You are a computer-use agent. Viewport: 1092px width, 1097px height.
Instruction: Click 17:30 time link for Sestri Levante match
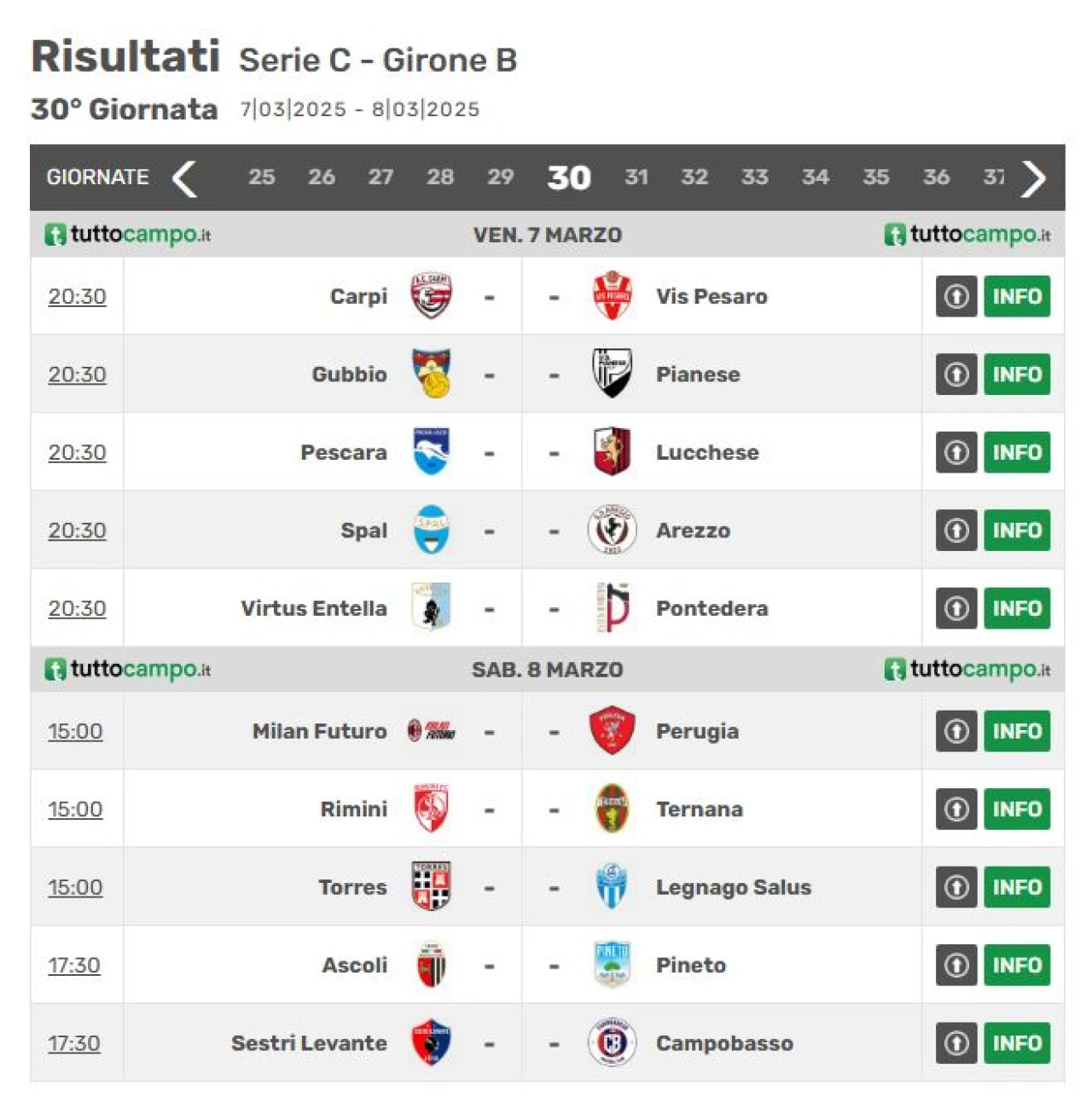point(74,1042)
